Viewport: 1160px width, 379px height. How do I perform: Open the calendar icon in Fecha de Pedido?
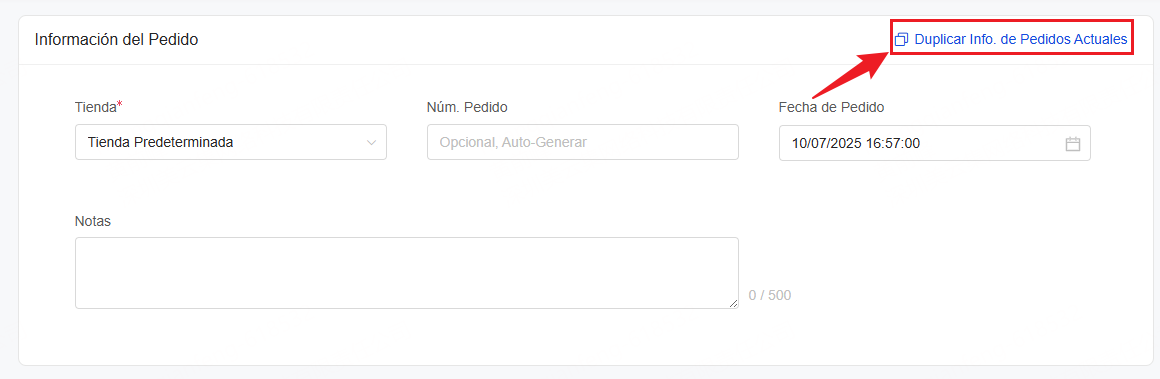[1073, 144]
